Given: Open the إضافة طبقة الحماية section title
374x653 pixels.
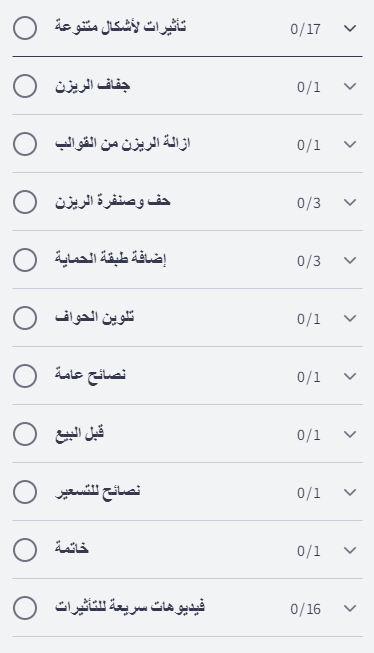Looking at the screenshot, I should pos(111,259).
